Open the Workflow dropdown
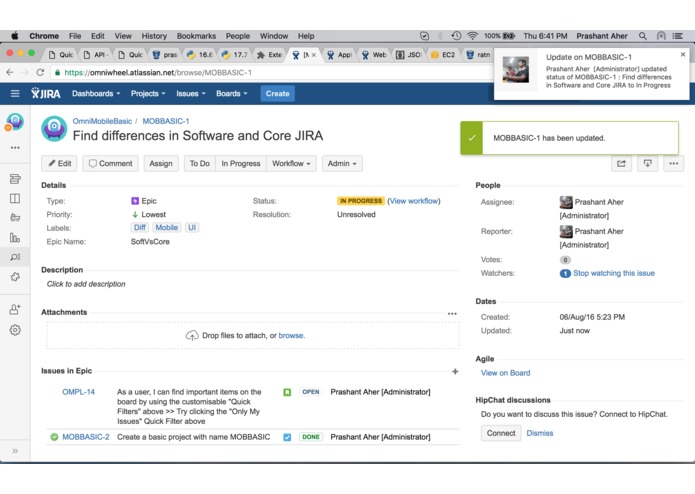695x494 pixels. [291, 163]
